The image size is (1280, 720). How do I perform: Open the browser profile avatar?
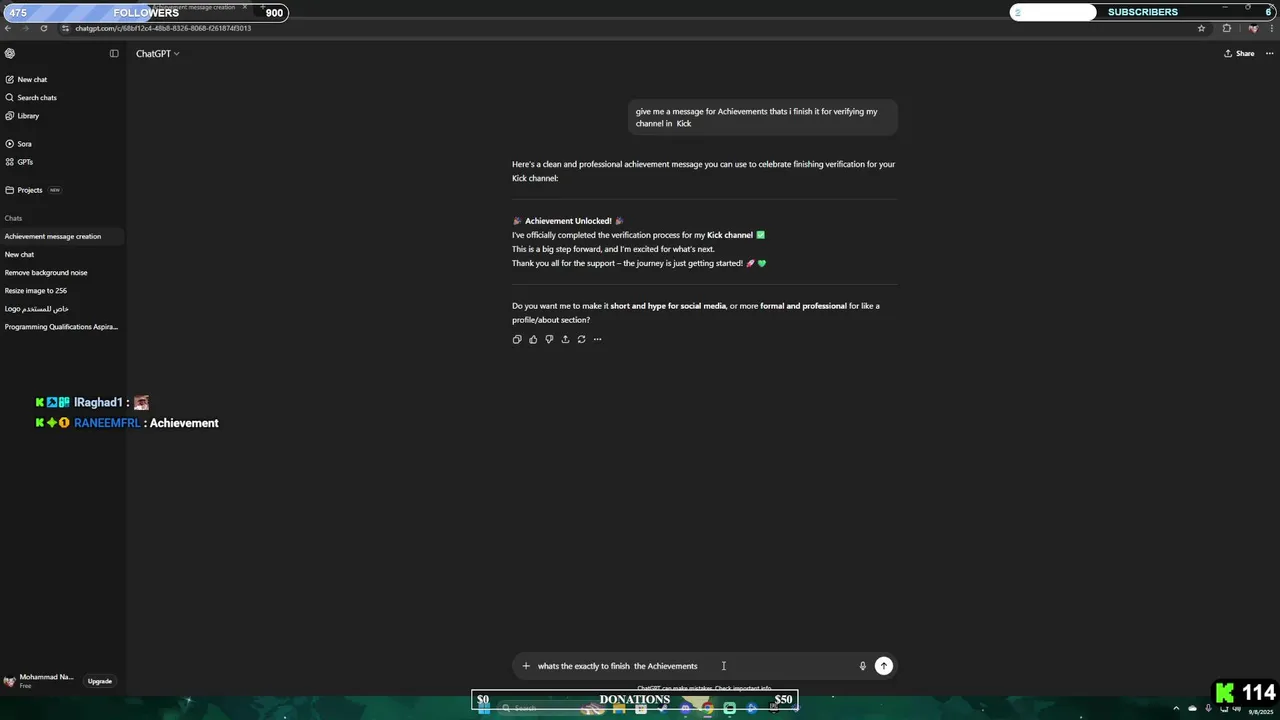[x=1253, y=28]
